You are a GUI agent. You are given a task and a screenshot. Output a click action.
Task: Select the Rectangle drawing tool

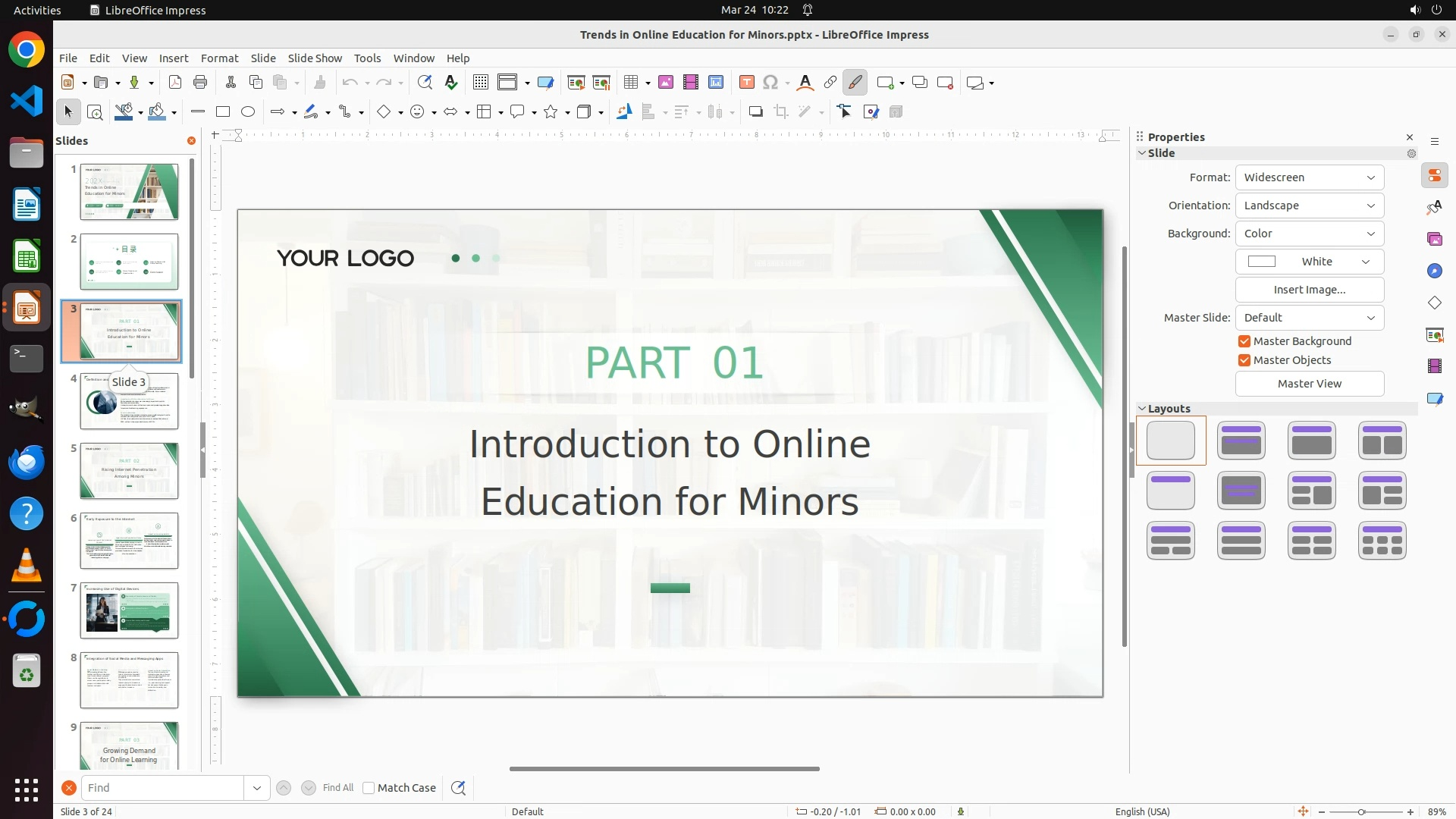click(x=223, y=112)
